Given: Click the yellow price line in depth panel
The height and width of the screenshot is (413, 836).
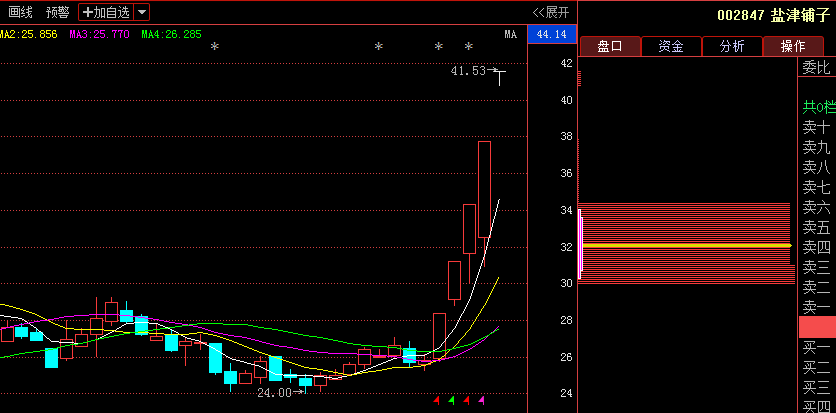Looking at the screenshot, I should [686, 245].
